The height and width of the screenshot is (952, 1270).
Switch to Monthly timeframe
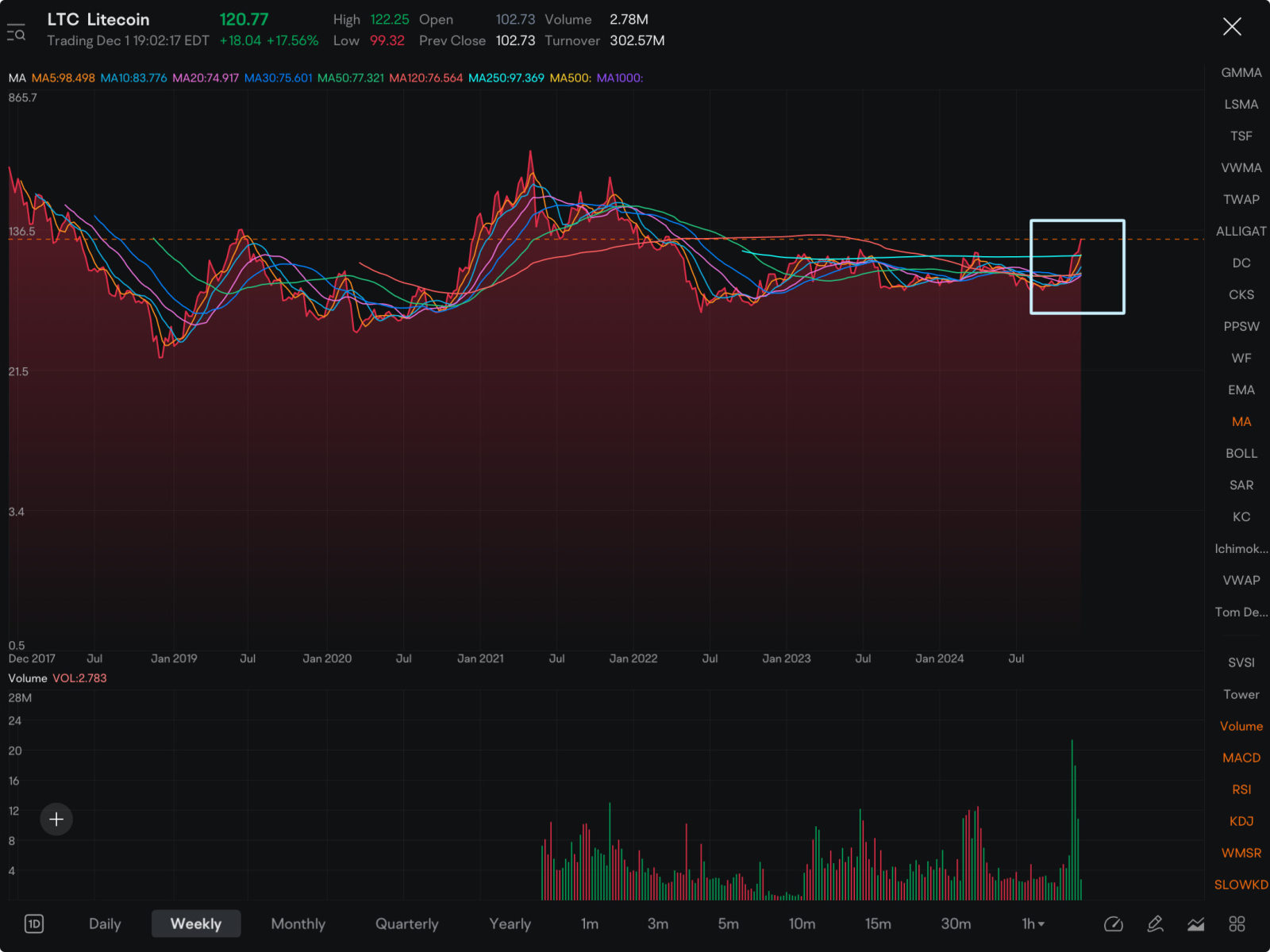(x=298, y=923)
